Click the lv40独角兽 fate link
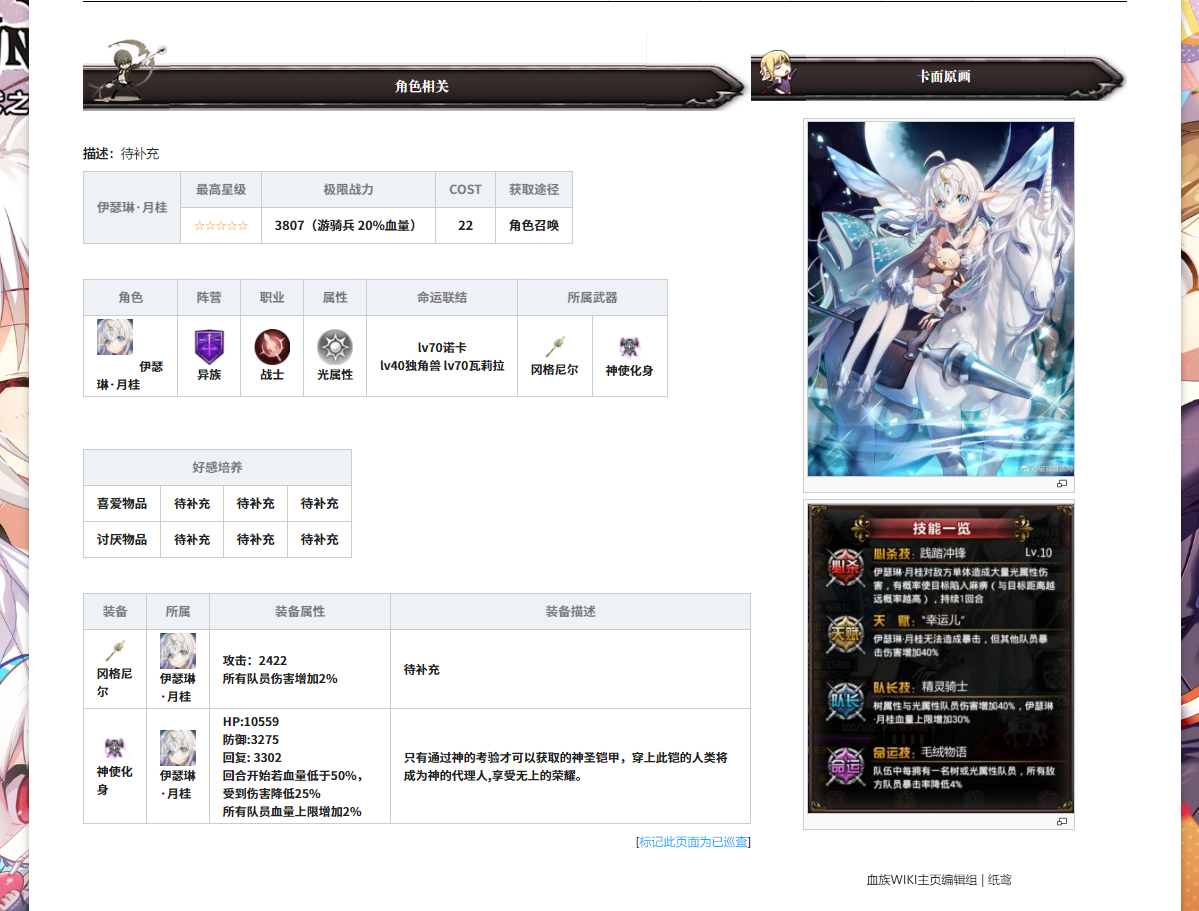This screenshot has width=1199, height=911. pyautogui.click(x=410, y=366)
